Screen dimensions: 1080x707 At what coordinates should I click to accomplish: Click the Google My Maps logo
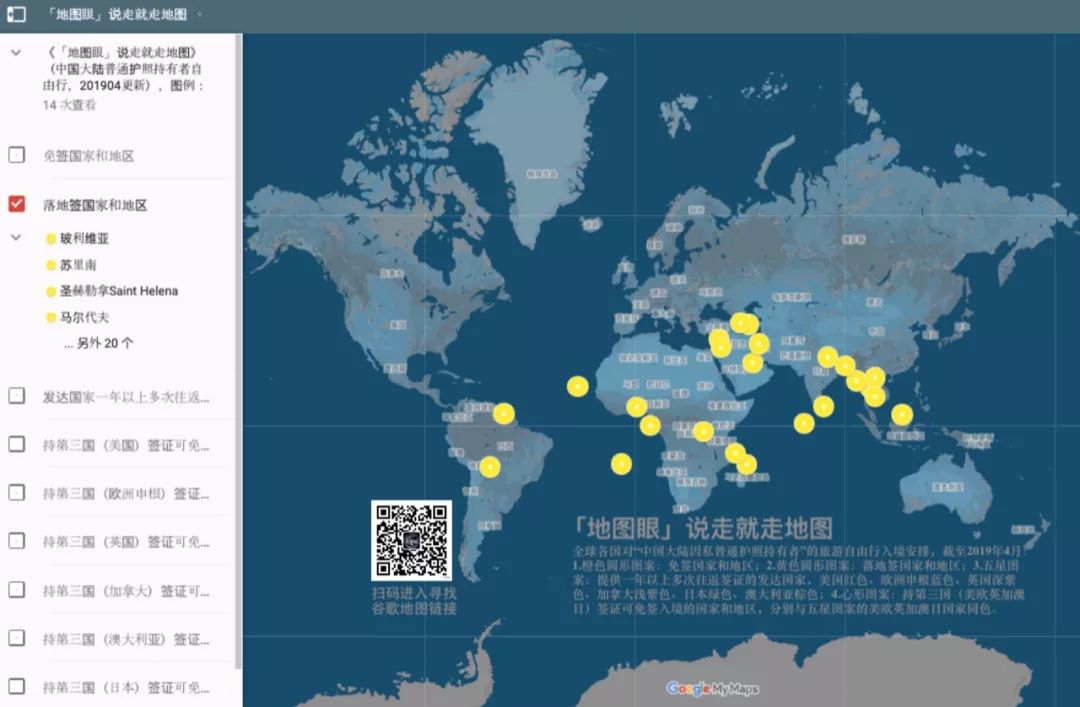(x=712, y=688)
